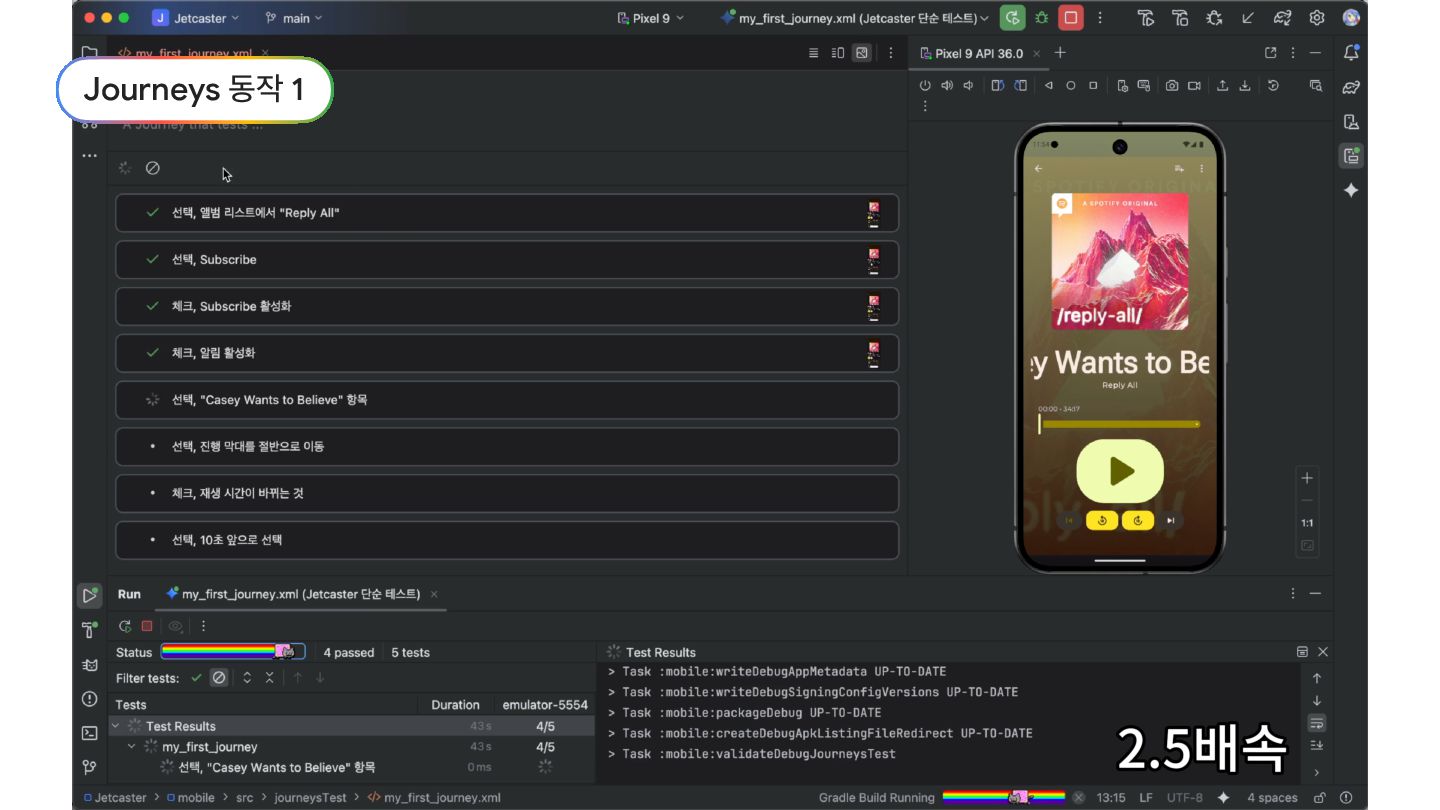1440x810 pixels.
Task: Expand all test tree nodes icon
Action: [x=247, y=678]
